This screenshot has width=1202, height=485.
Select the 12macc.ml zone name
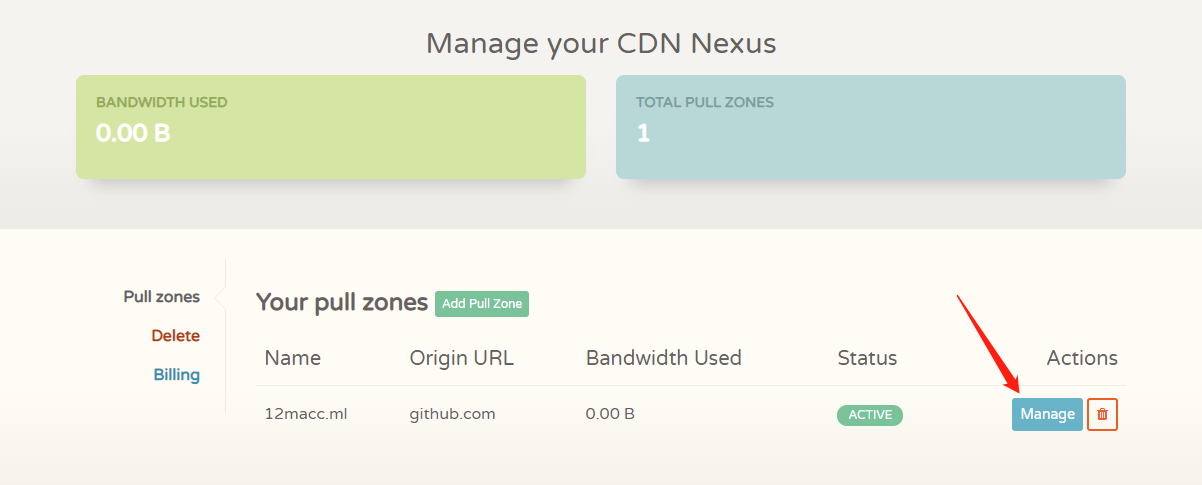click(x=305, y=414)
